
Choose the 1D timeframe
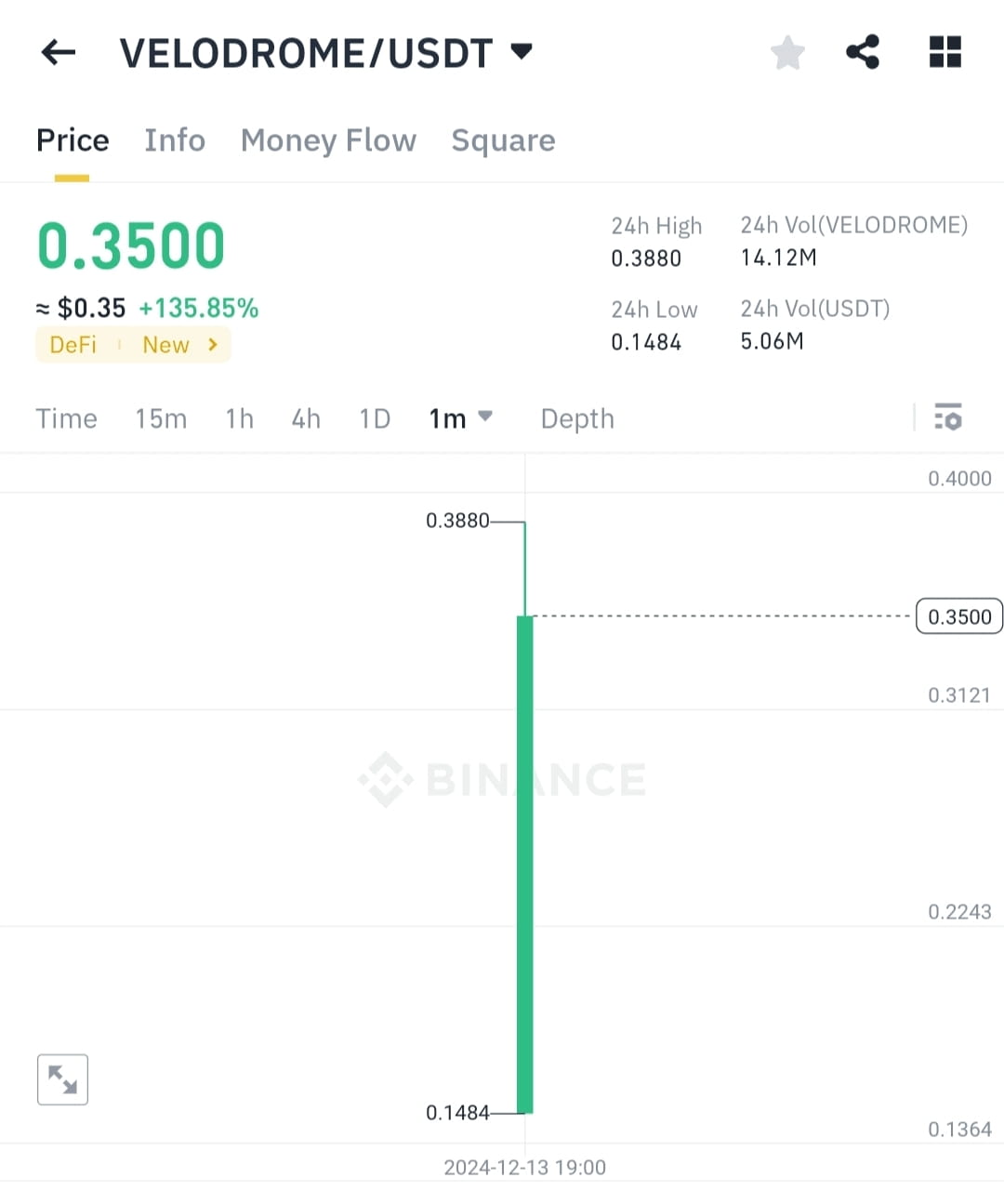pyautogui.click(x=375, y=418)
